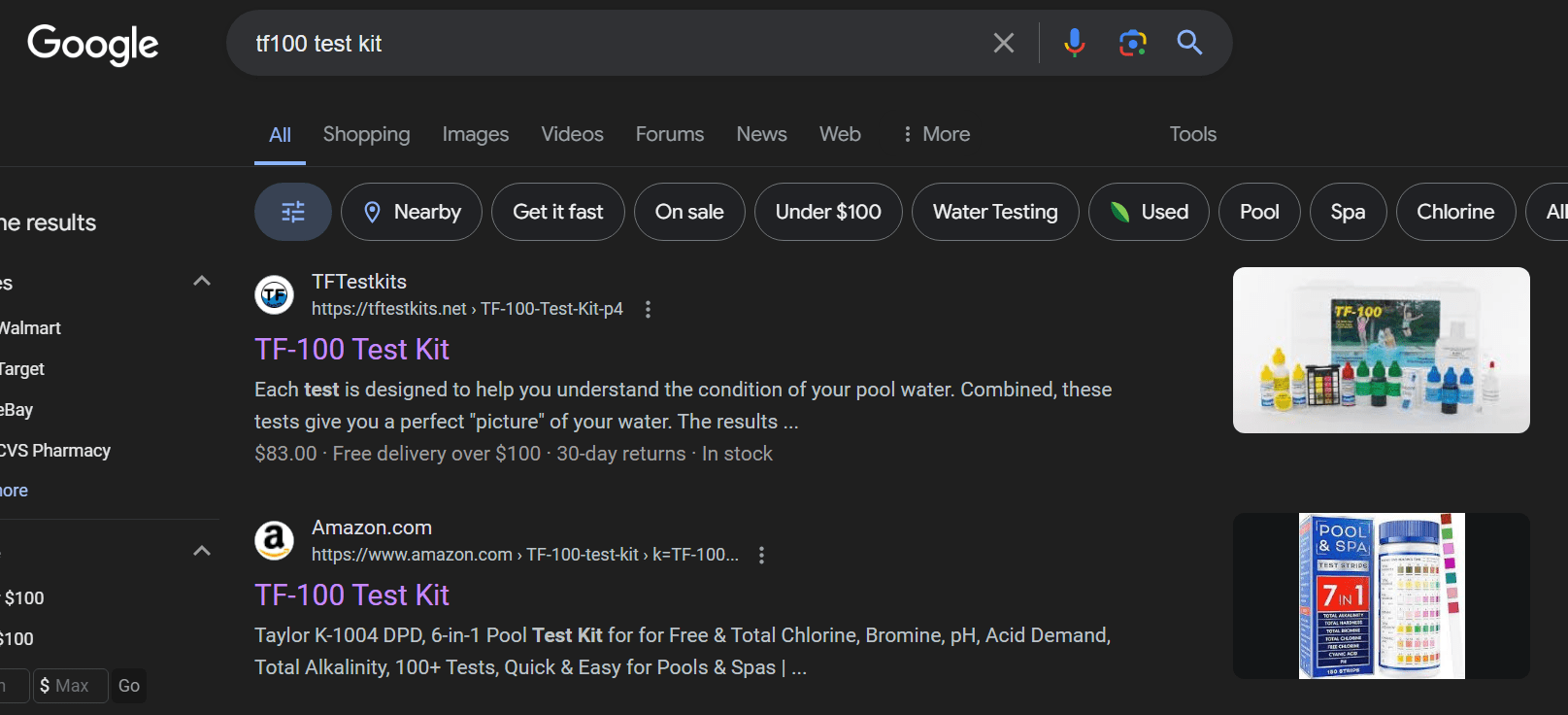Expand the More search options menu
1568x715 pixels.
[x=936, y=134]
